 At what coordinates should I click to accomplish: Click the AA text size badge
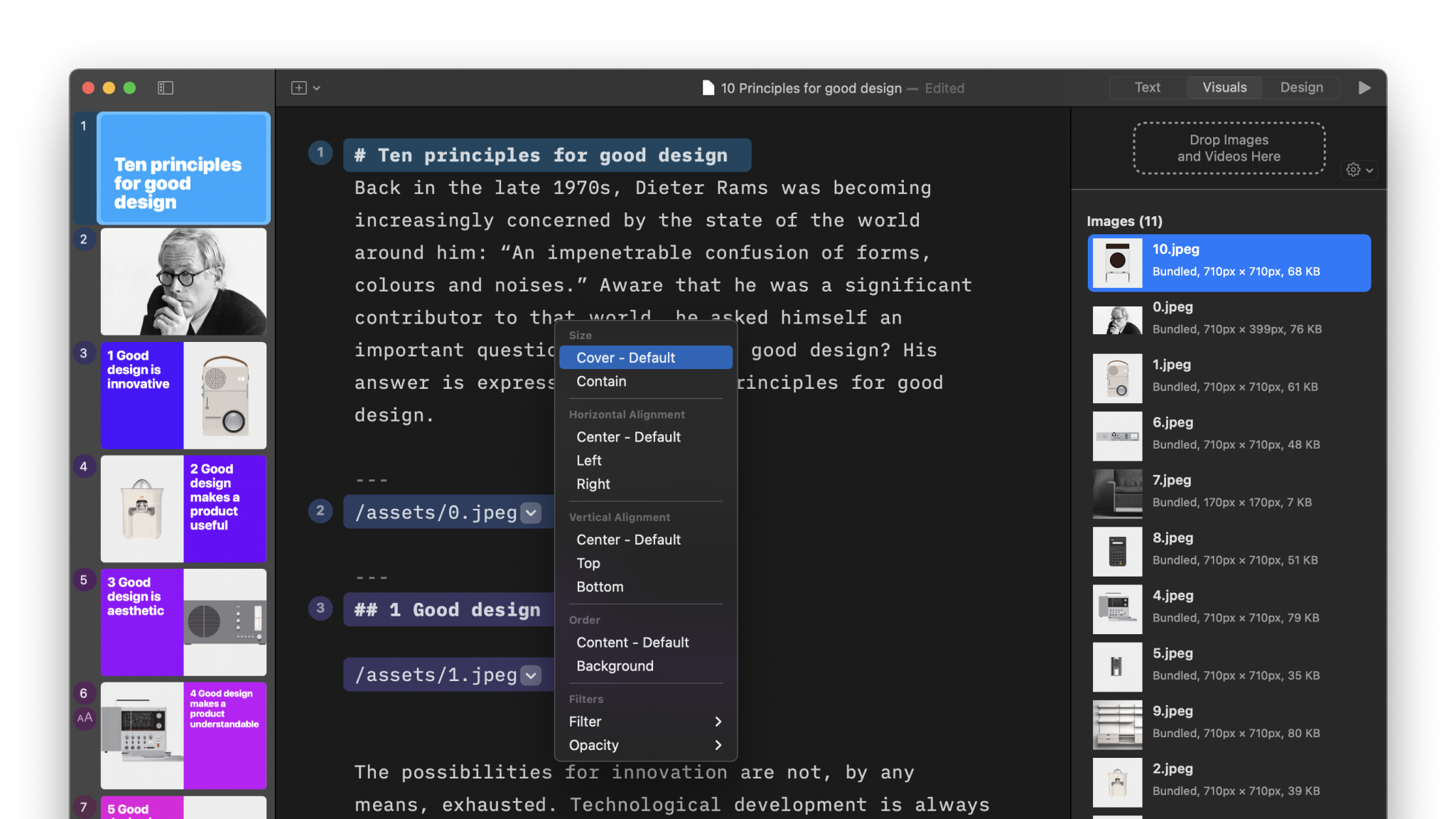pos(84,718)
